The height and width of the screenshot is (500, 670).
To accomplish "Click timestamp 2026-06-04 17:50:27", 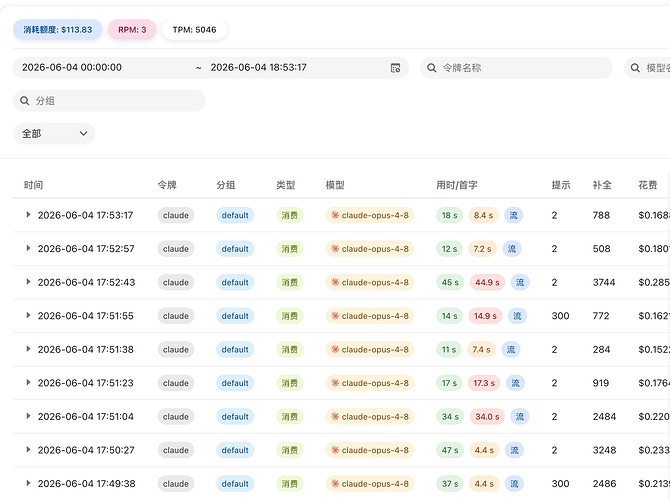I will [86, 450].
